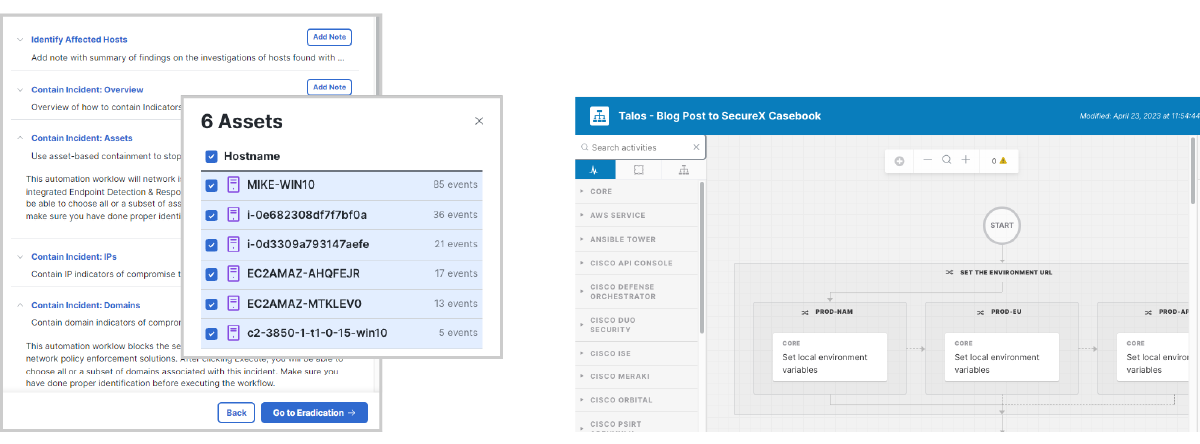Uncheck the i-0e682308df7f7bf0a checkbox

tap(211, 215)
